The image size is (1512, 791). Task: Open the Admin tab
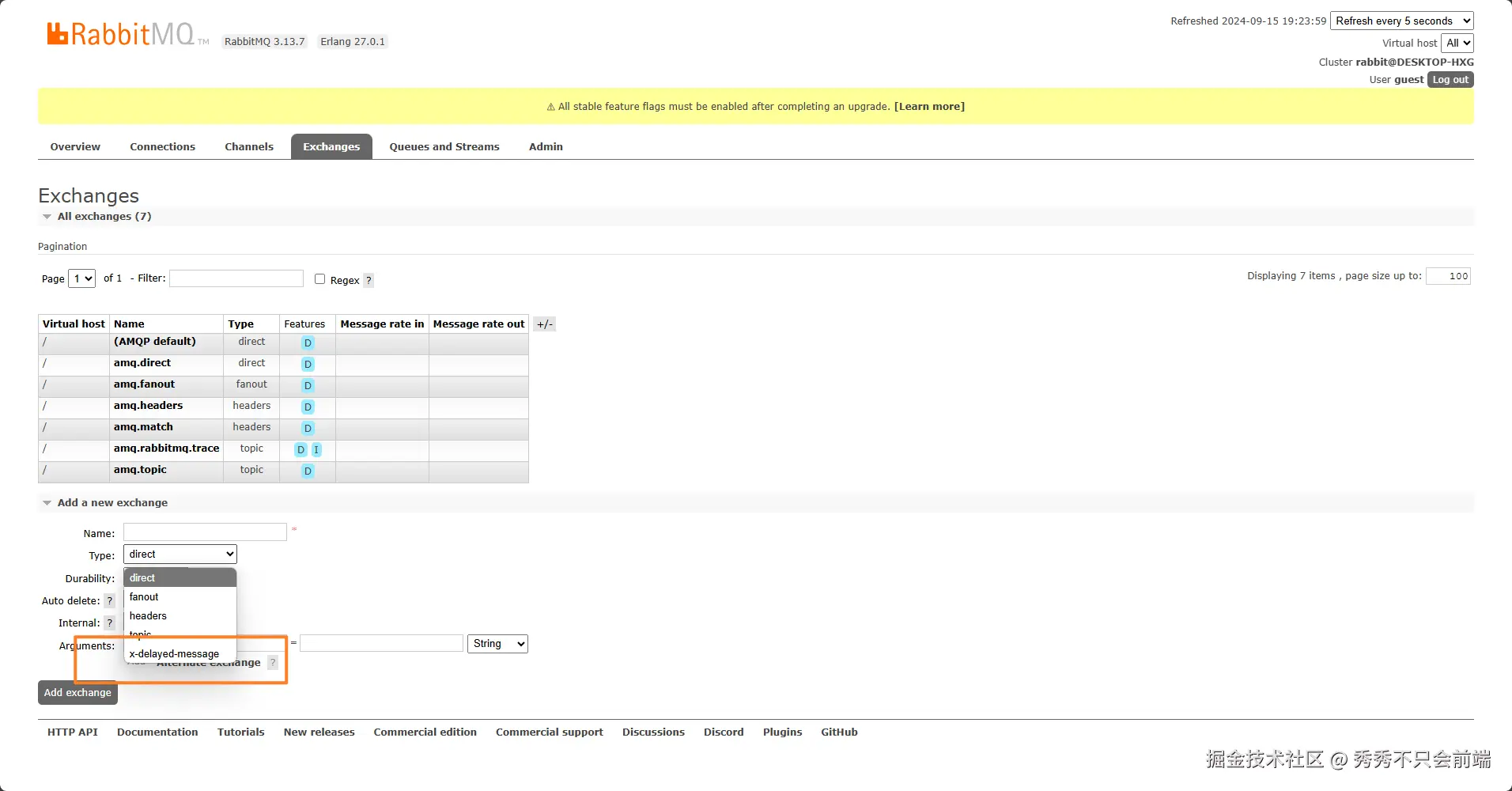pyautogui.click(x=546, y=147)
